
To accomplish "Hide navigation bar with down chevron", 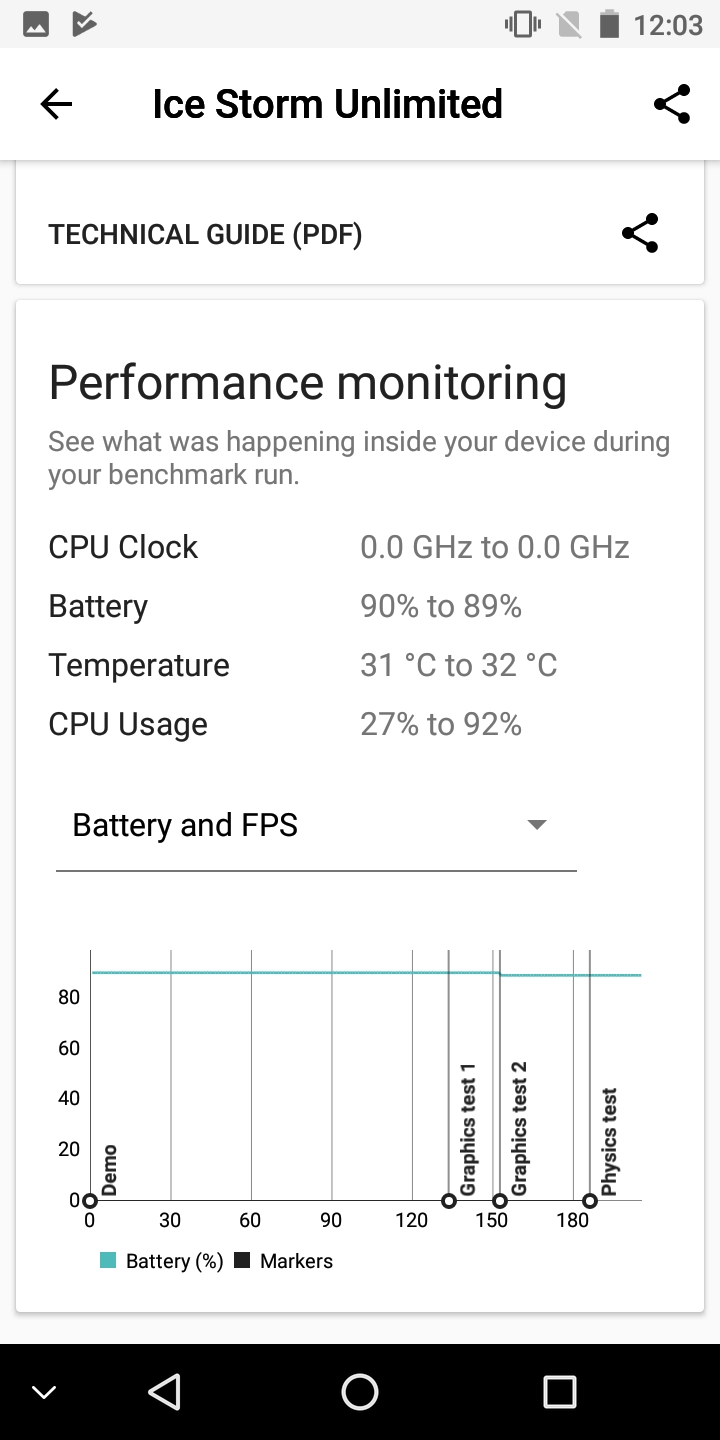I will (x=44, y=1392).
